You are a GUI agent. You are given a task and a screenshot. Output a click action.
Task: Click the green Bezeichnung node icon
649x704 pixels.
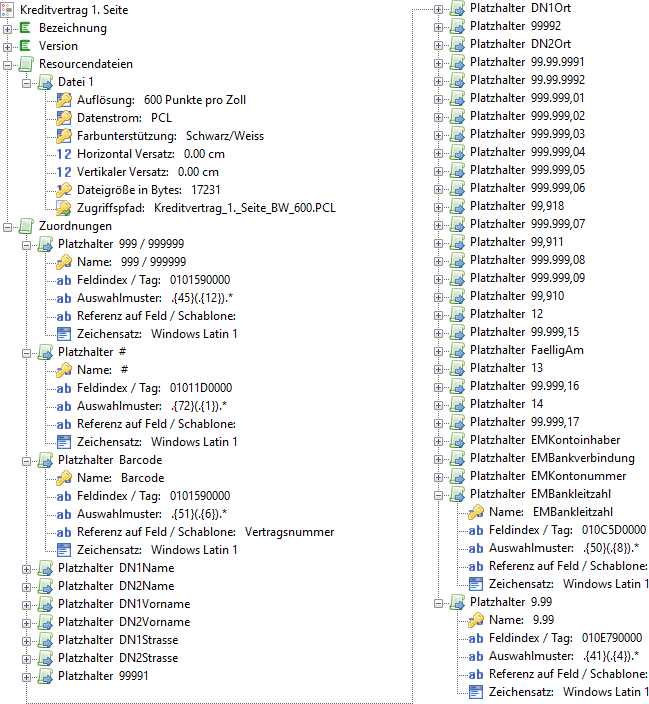click(x=27, y=28)
